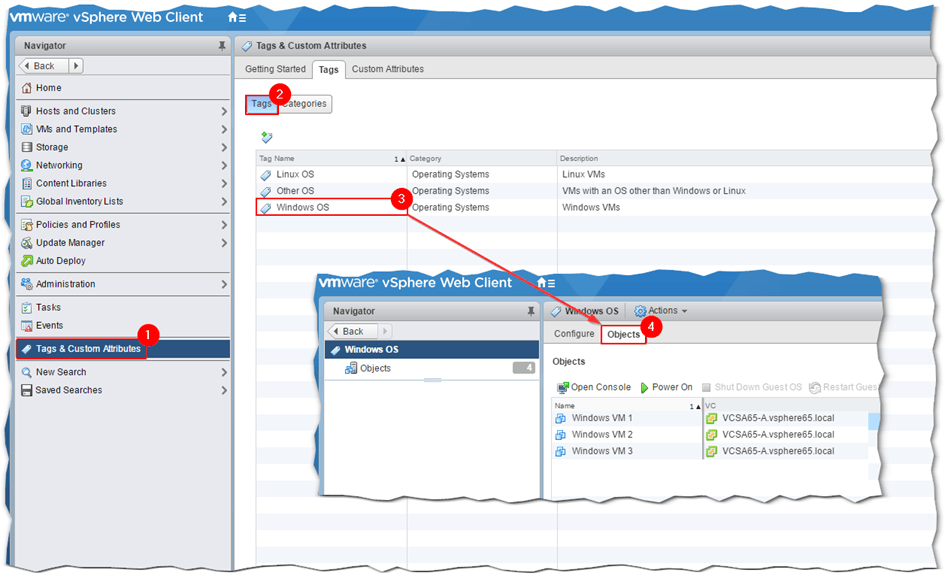Expand Policies and Profiles chevron
The image size is (945, 579).
[x=224, y=225]
